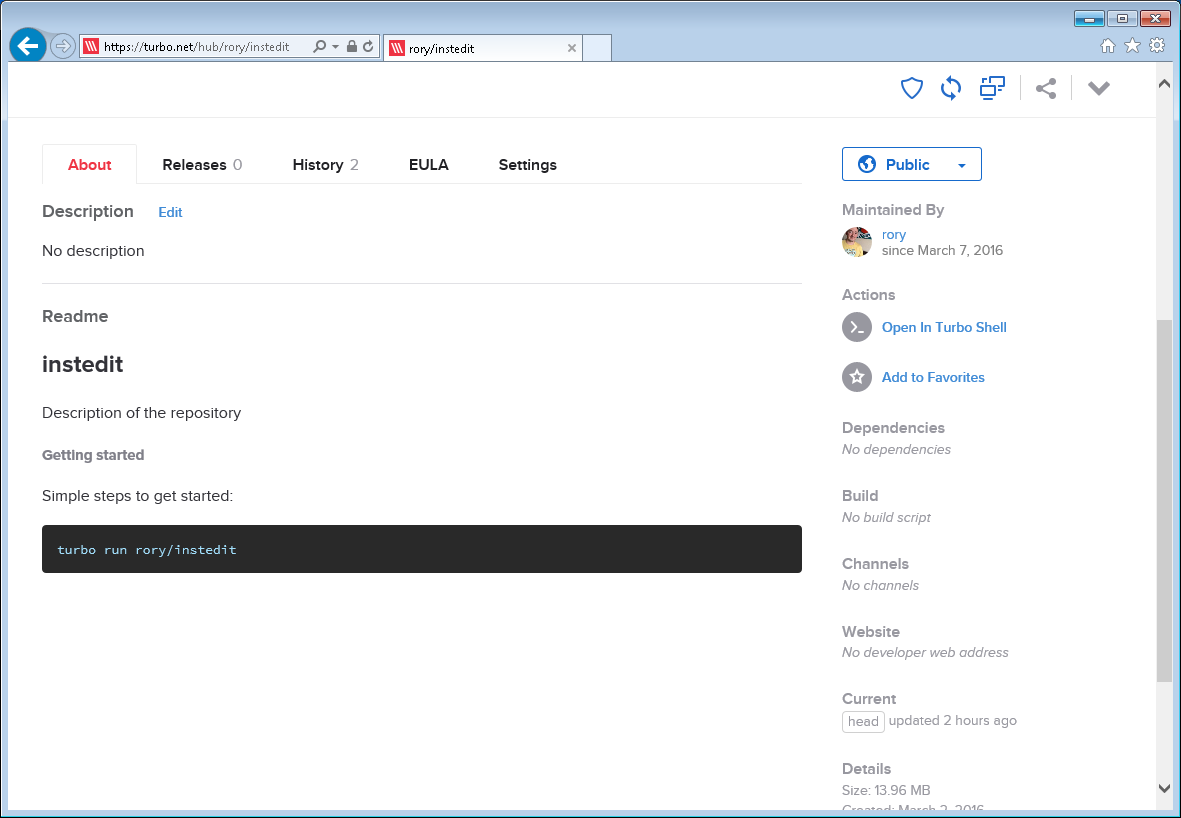Reload page using address bar refresh icon
Screen dimensions: 1181x818
[368, 47]
